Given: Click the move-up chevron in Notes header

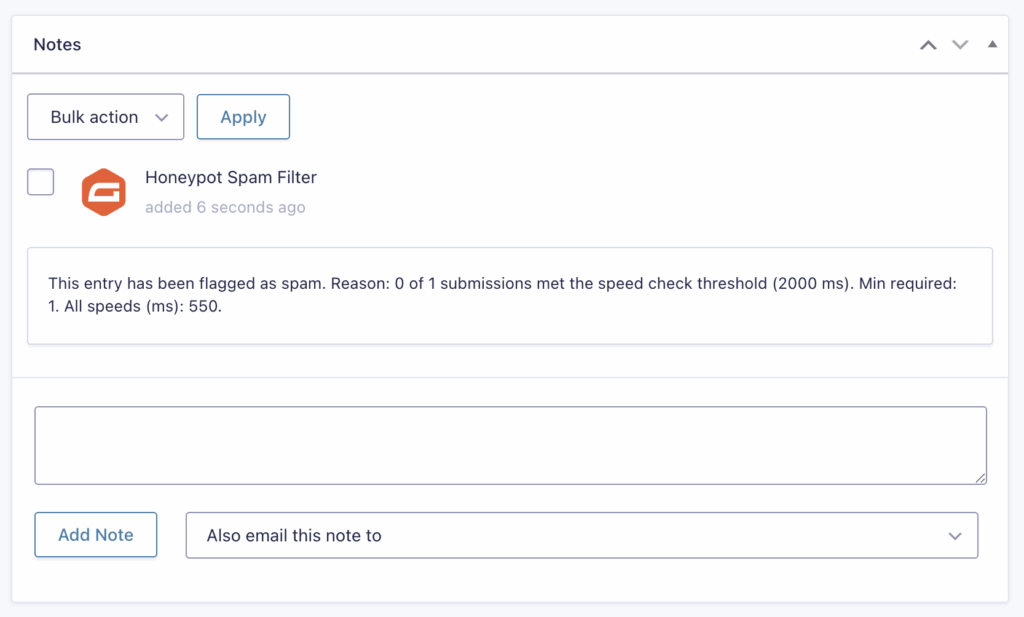Looking at the screenshot, I should [927, 44].
